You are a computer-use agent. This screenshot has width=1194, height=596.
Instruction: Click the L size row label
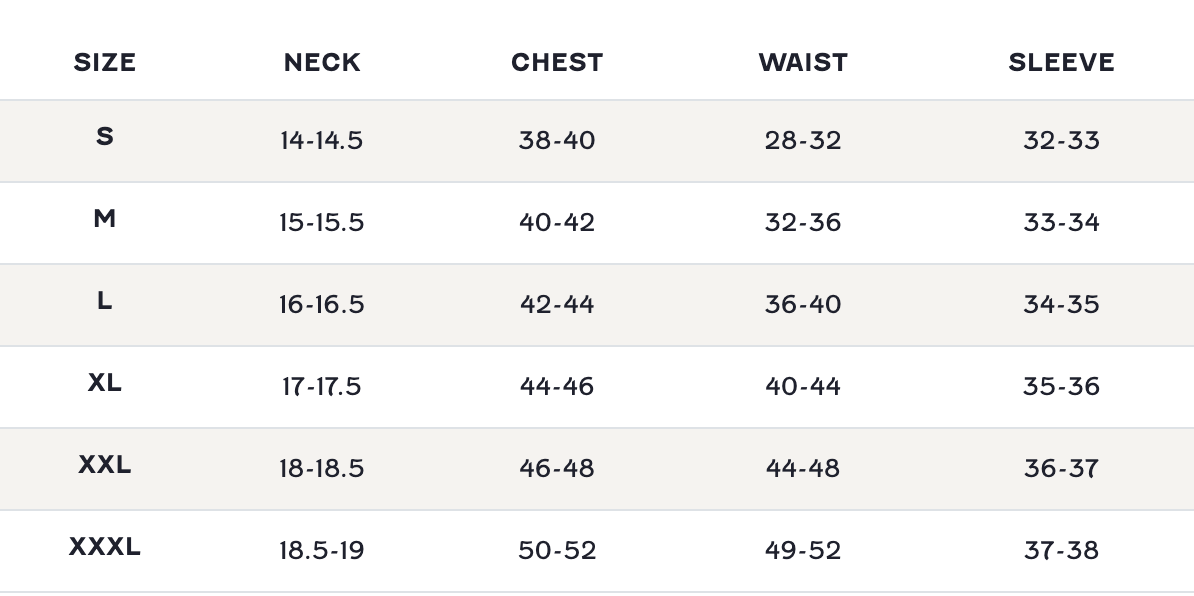[x=104, y=300]
